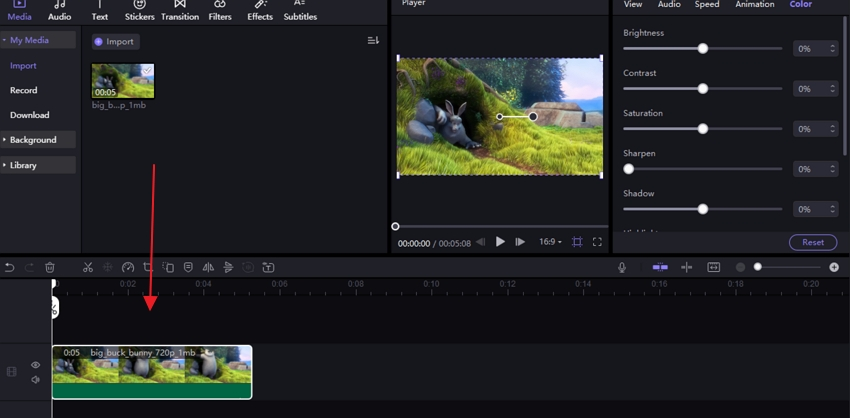Click the timeline zoom slider handle
The width and height of the screenshot is (850, 418).
tap(757, 267)
